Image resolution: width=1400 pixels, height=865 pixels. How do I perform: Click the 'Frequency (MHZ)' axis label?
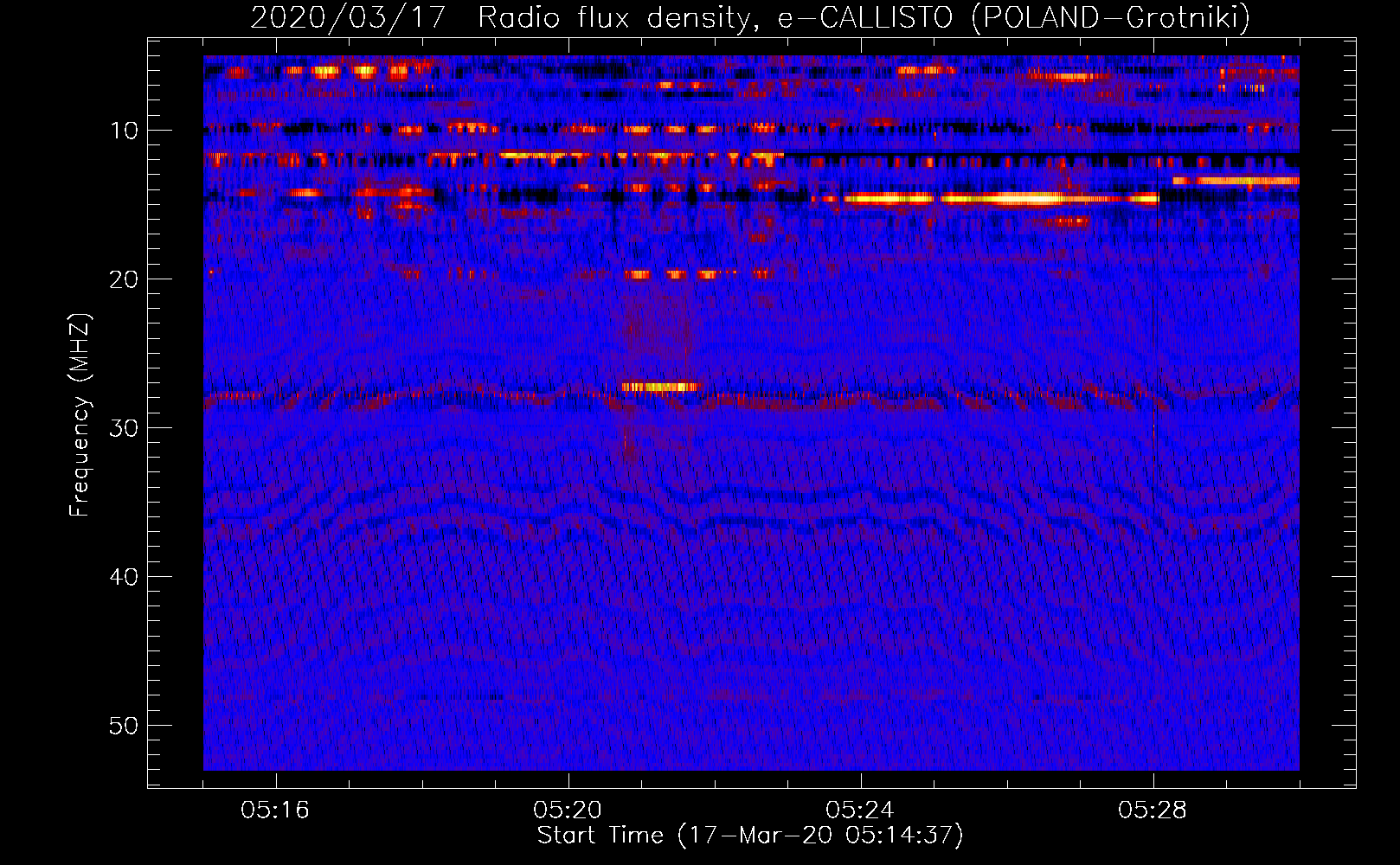click(x=80, y=415)
